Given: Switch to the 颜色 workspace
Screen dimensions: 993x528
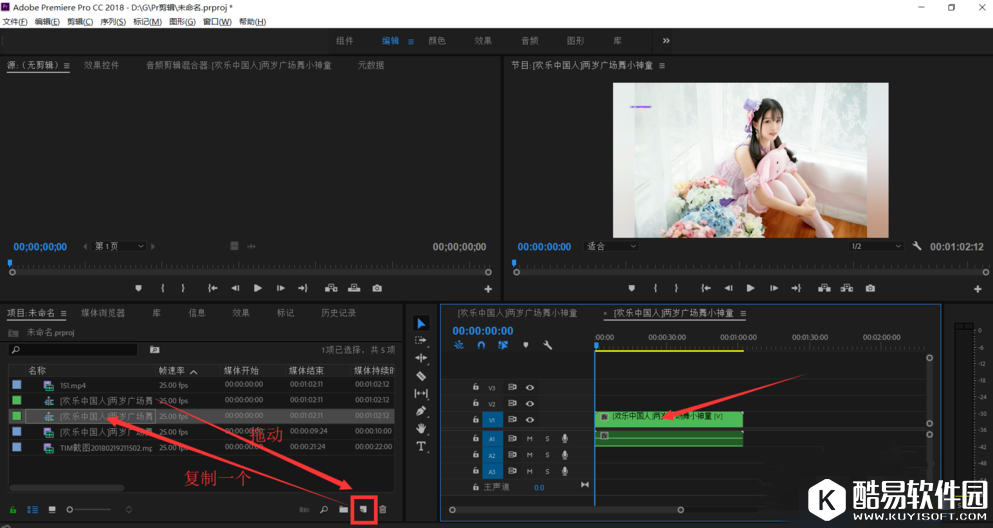Looking at the screenshot, I should click(x=437, y=41).
